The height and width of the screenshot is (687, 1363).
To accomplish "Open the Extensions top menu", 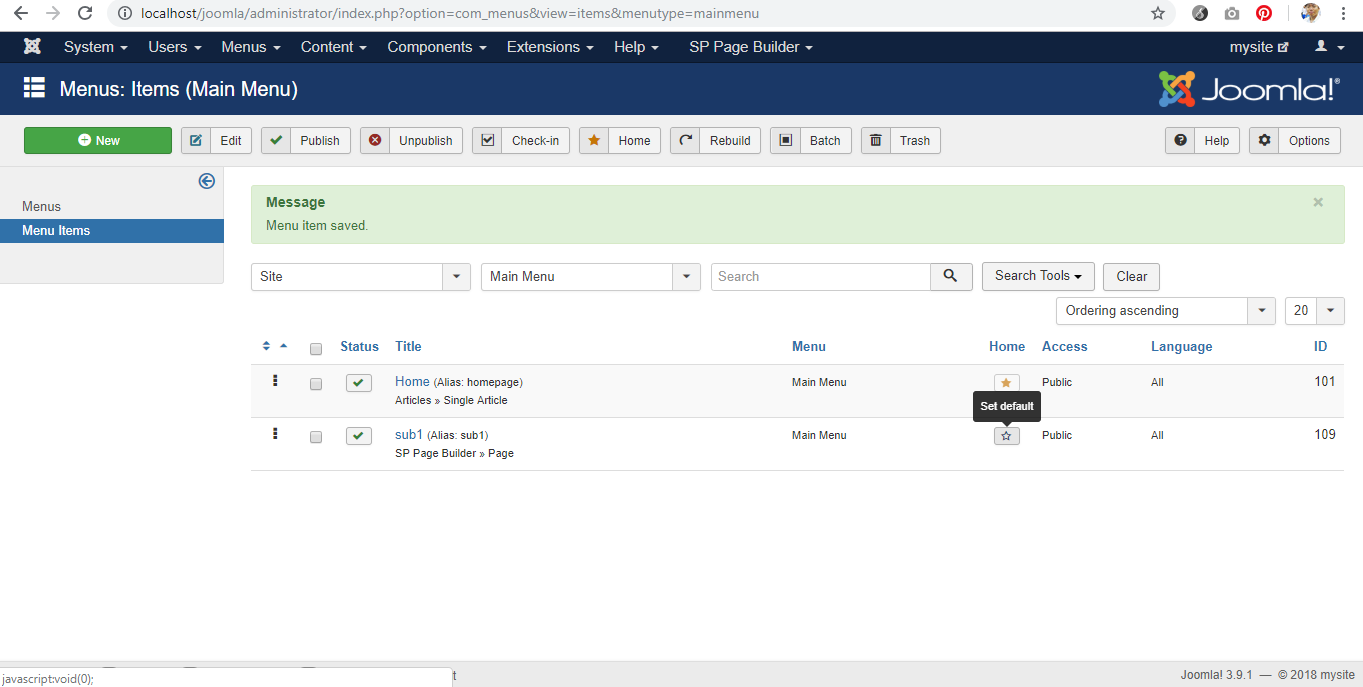I will point(549,47).
